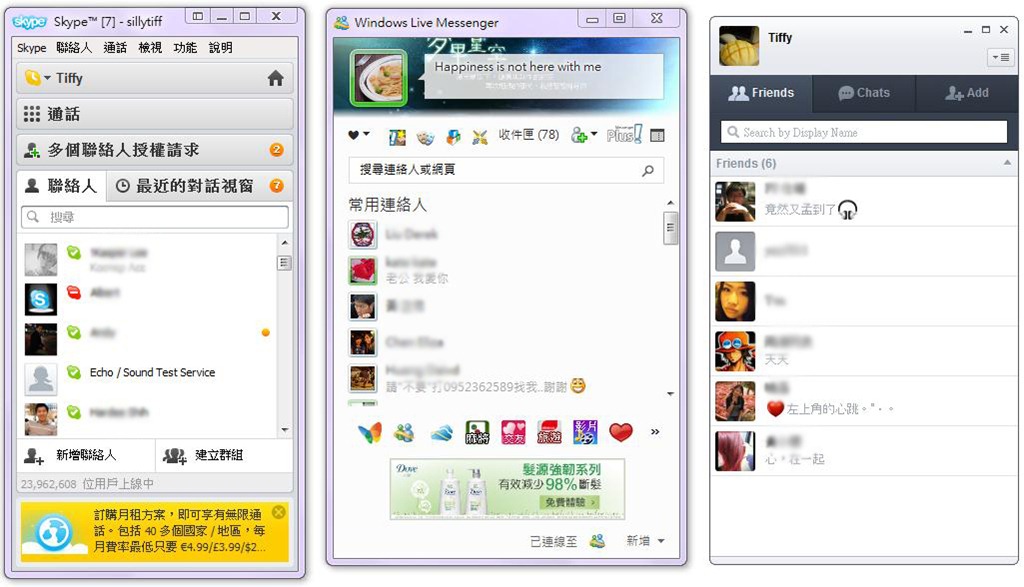Open the Messenger Plus! icon
The height and width of the screenshot is (587, 1024).
pos(624,135)
